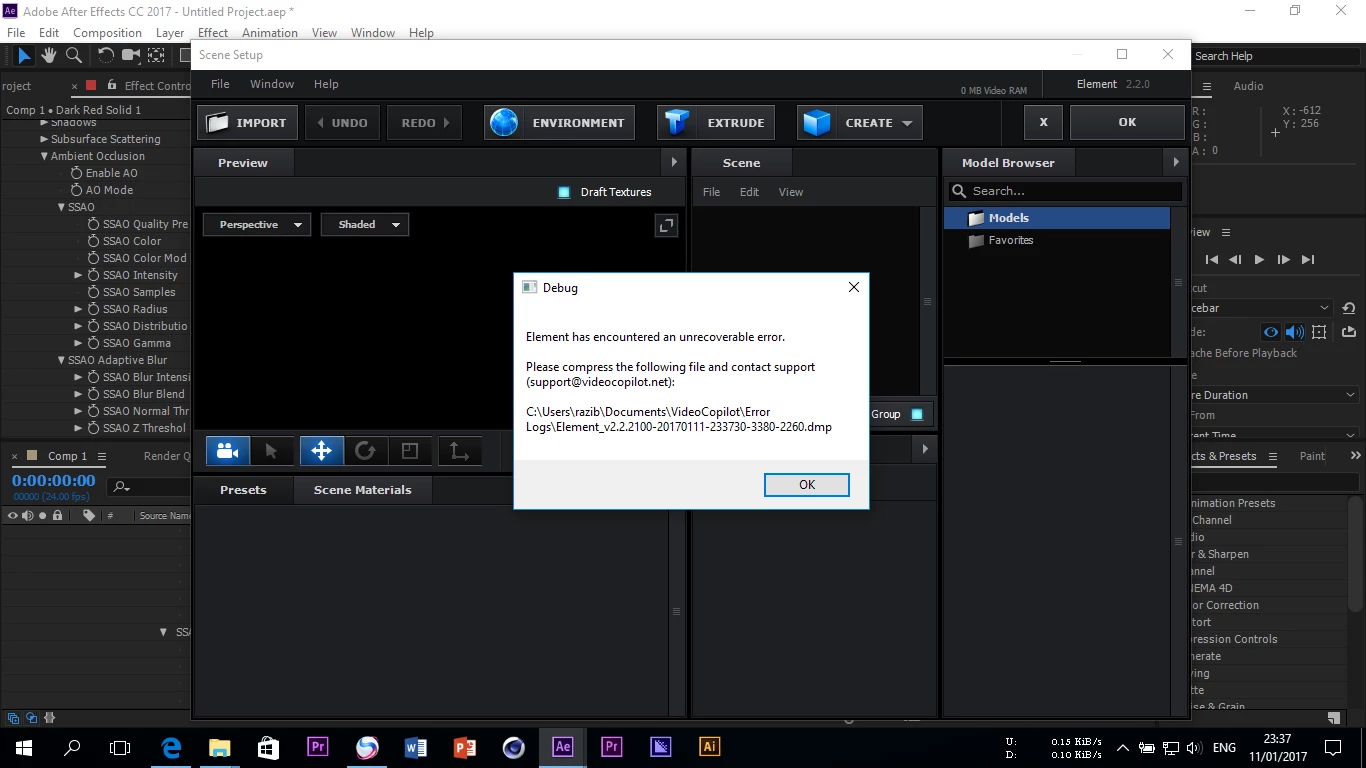Screen dimensions: 1366x768
Task: Click the Scene Setup OK button
Action: click(x=1127, y=122)
